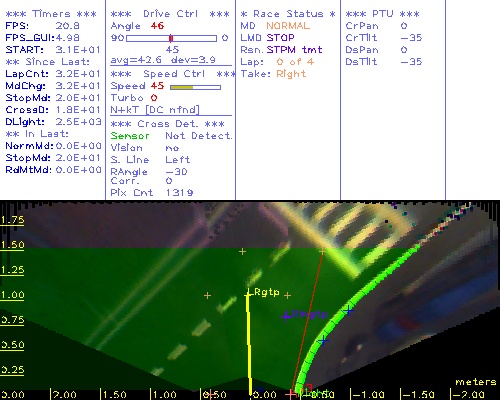Click the red cross marker at bottom axis

tap(292, 394)
